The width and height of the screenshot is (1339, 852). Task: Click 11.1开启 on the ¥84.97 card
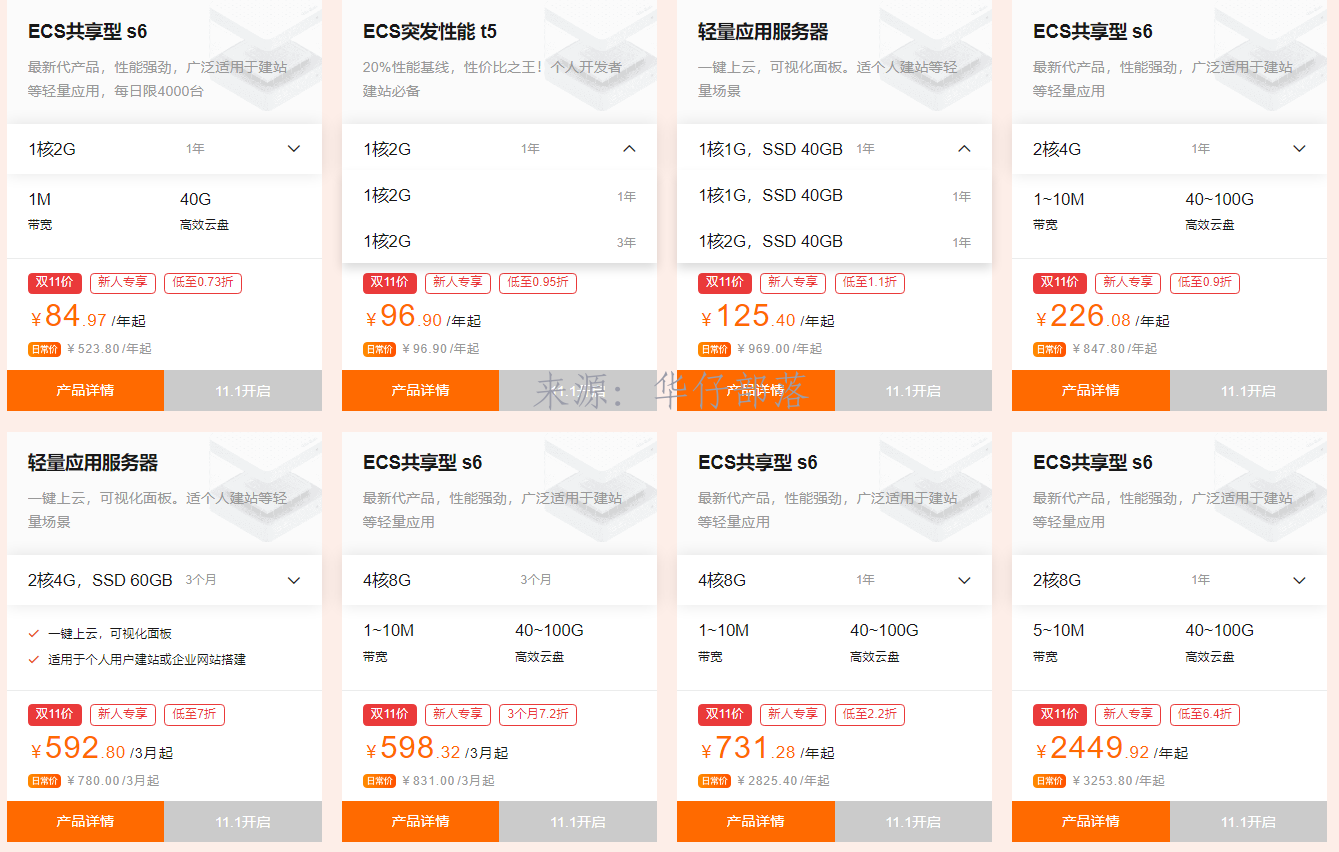pyautogui.click(x=243, y=390)
